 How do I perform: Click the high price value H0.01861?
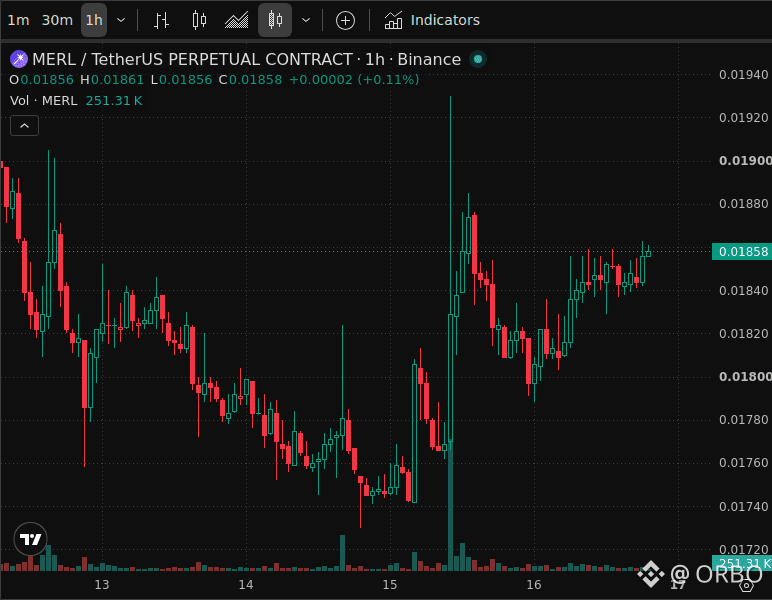coord(112,80)
